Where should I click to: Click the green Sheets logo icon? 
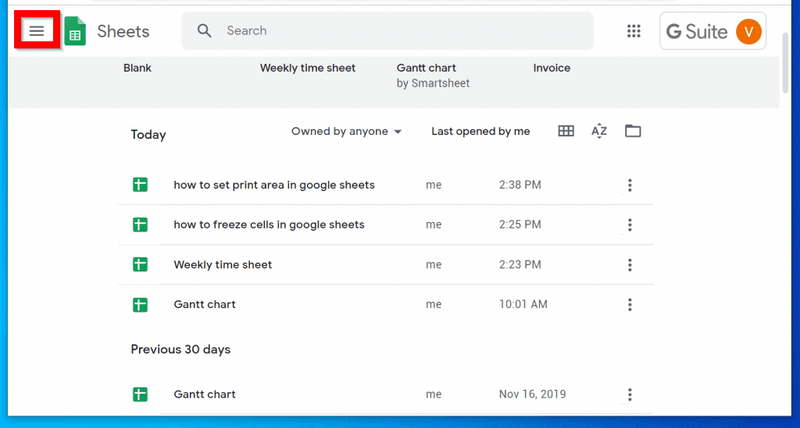pyautogui.click(x=75, y=31)
